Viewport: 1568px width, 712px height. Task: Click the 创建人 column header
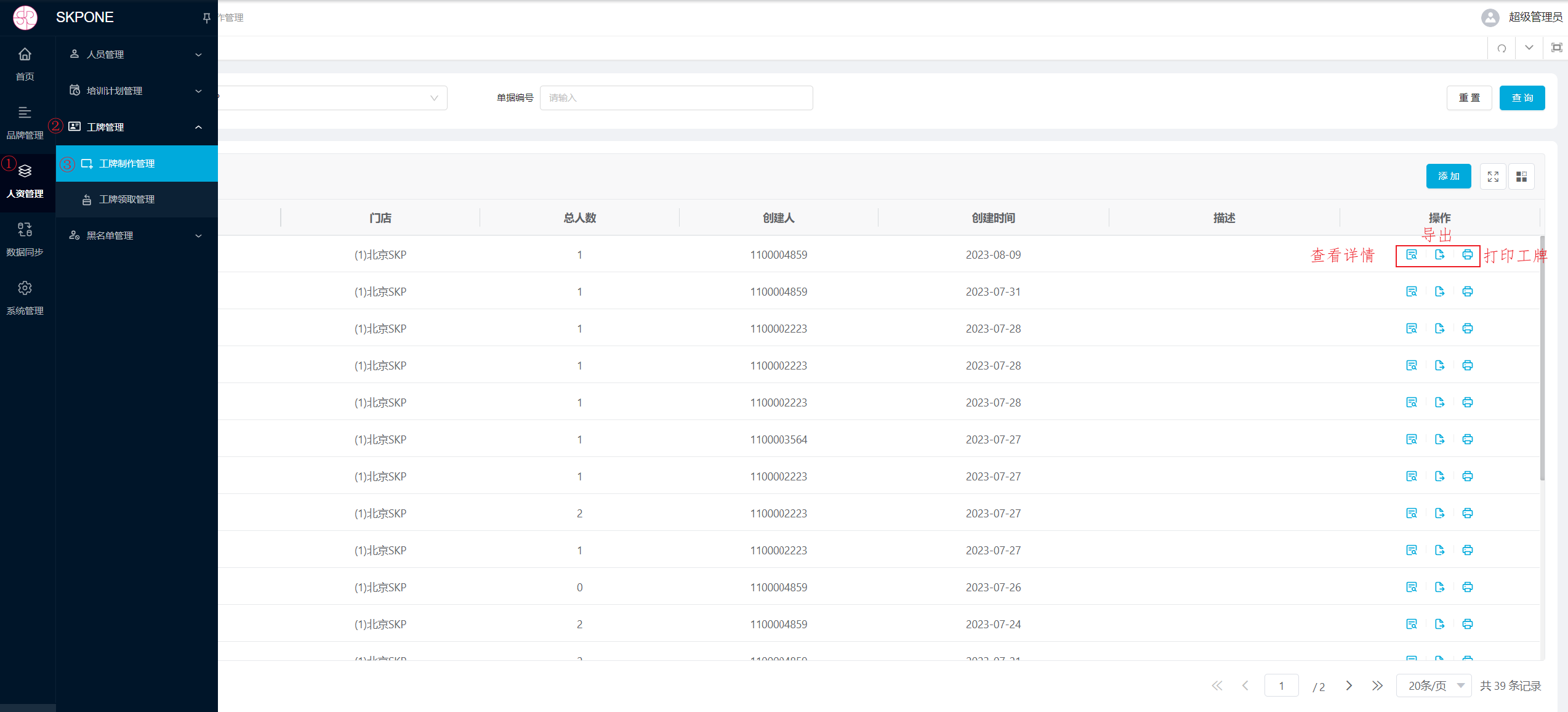[x=778, y=218]
